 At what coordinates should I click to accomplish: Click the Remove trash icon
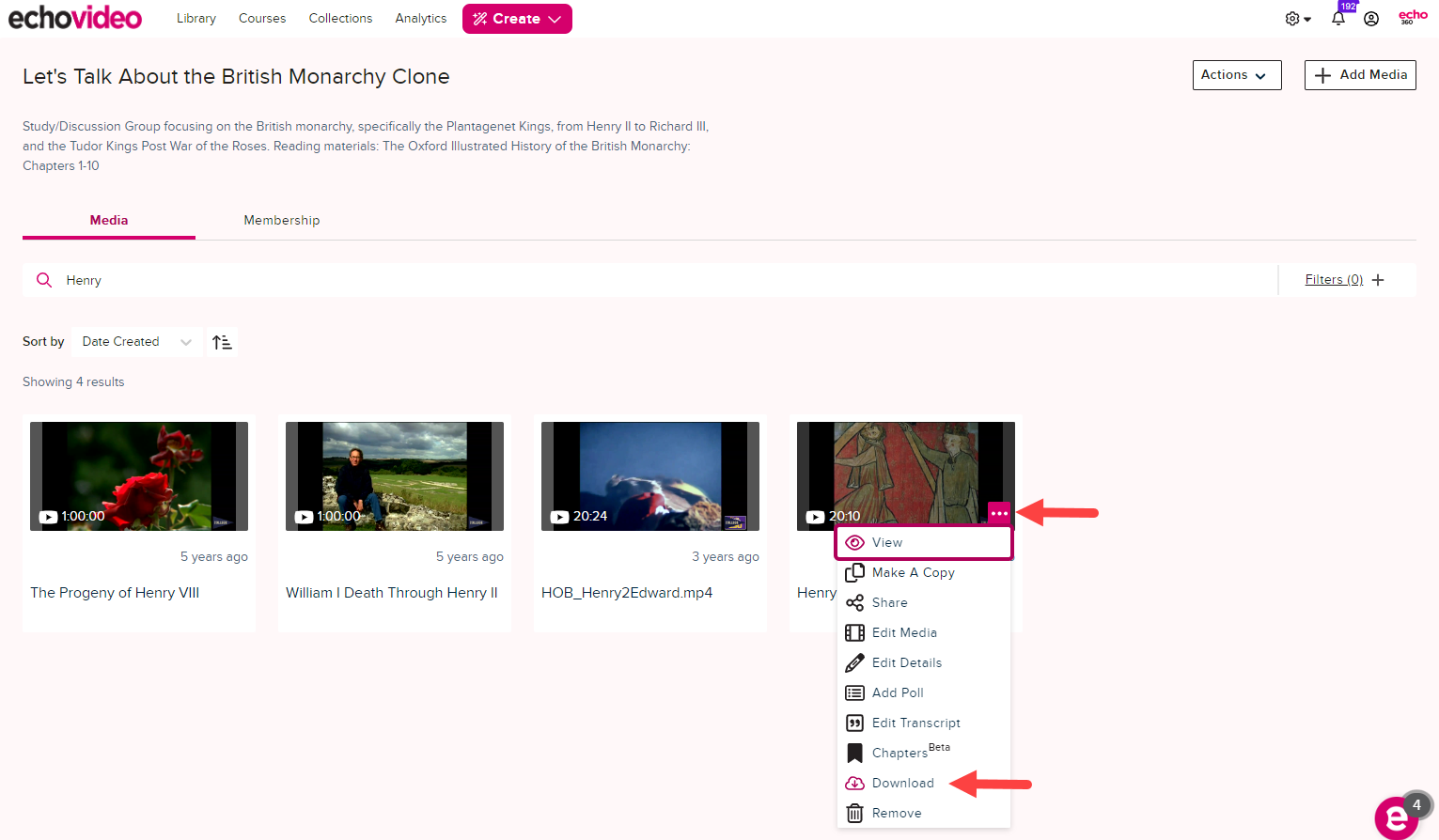pyautogui.click(x=854, y=813)
